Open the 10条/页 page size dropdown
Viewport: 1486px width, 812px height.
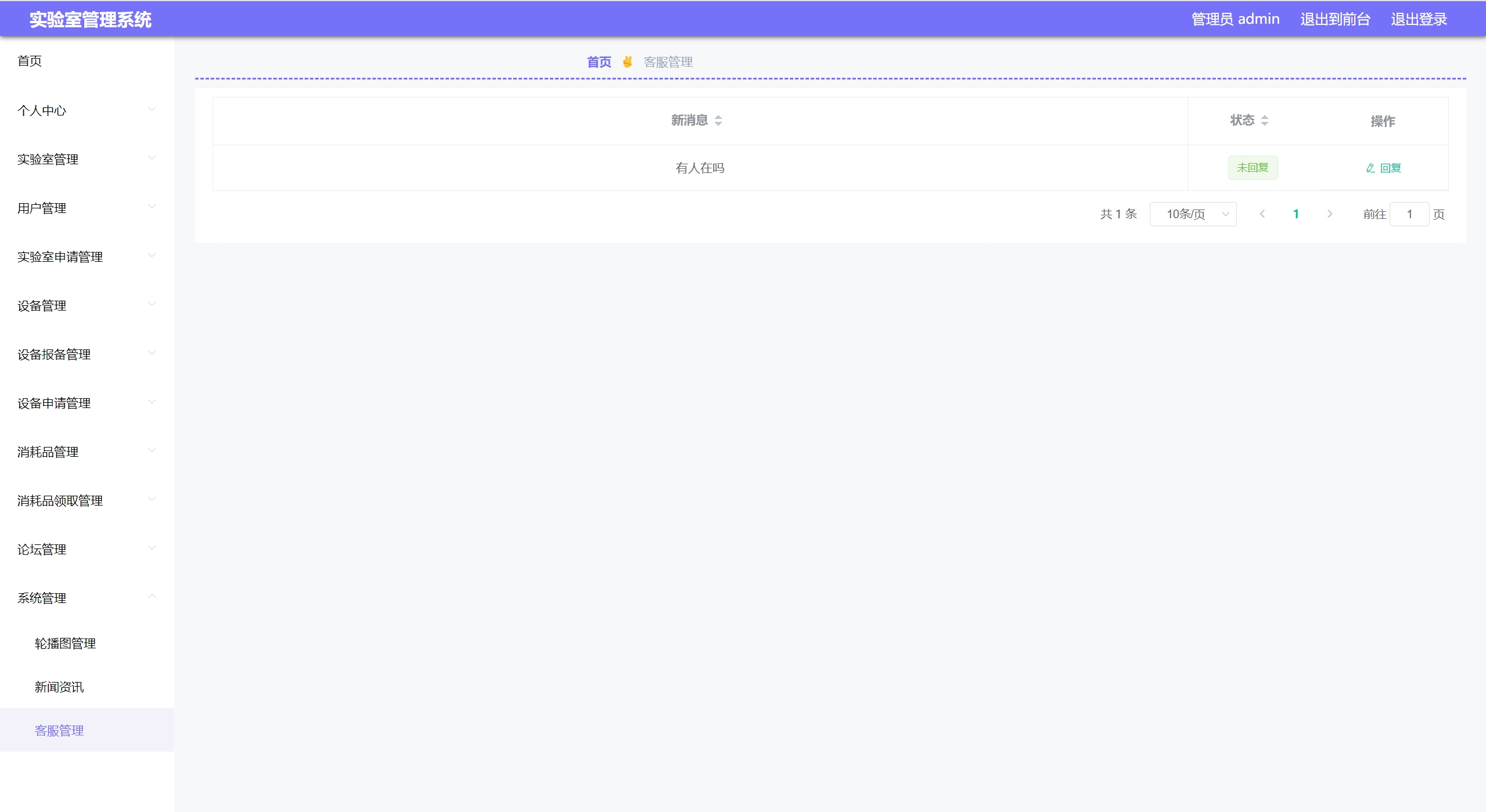pyautogui.click(x=1193, y=214)
